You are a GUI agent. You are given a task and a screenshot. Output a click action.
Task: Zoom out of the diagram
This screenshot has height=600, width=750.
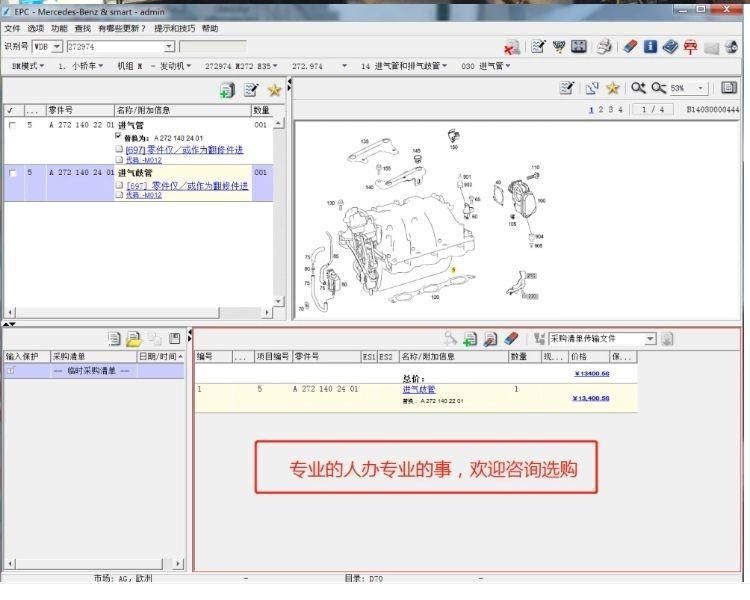(659, 88)
